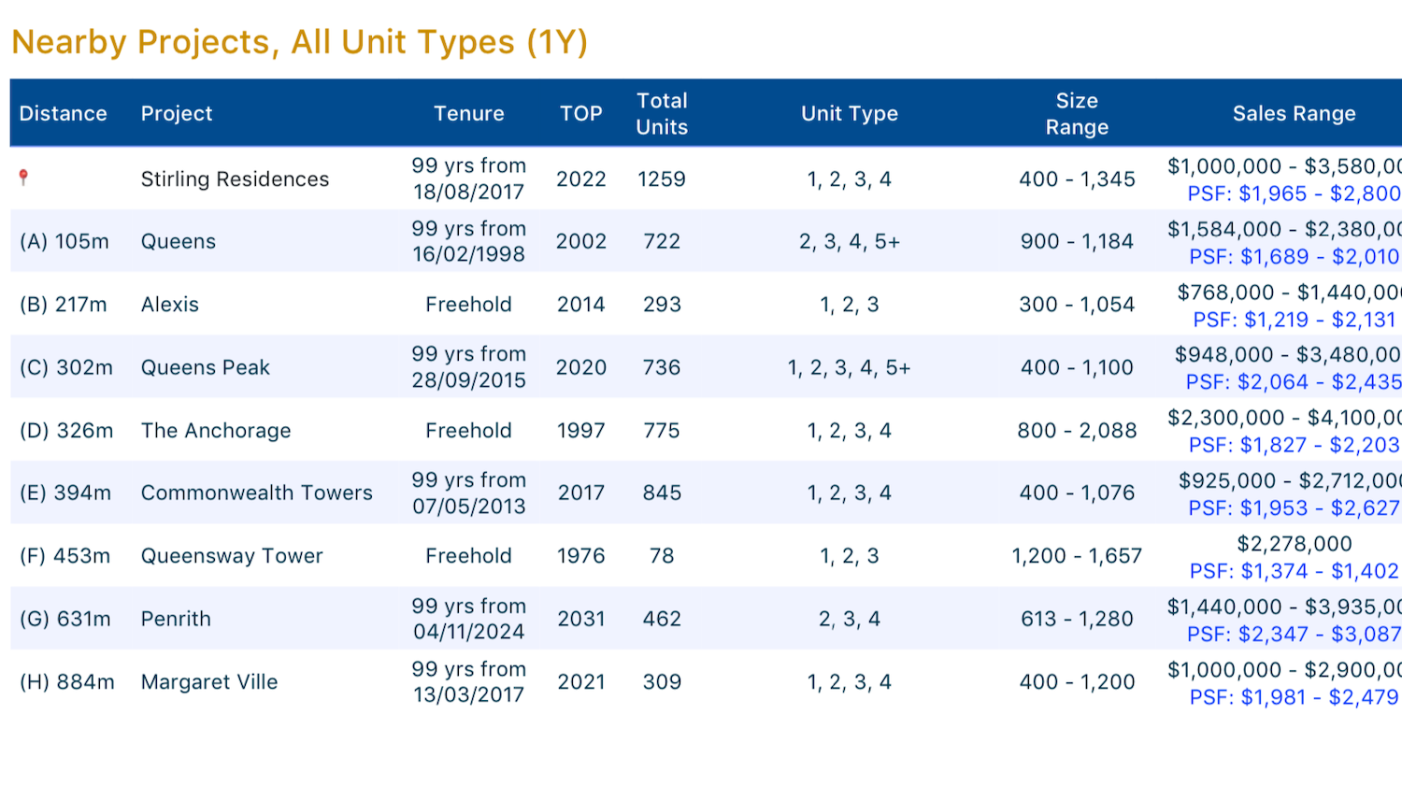Open PSF link $2,064 - $2,435
The image size is (1402, 800).
coord(1294,382)
